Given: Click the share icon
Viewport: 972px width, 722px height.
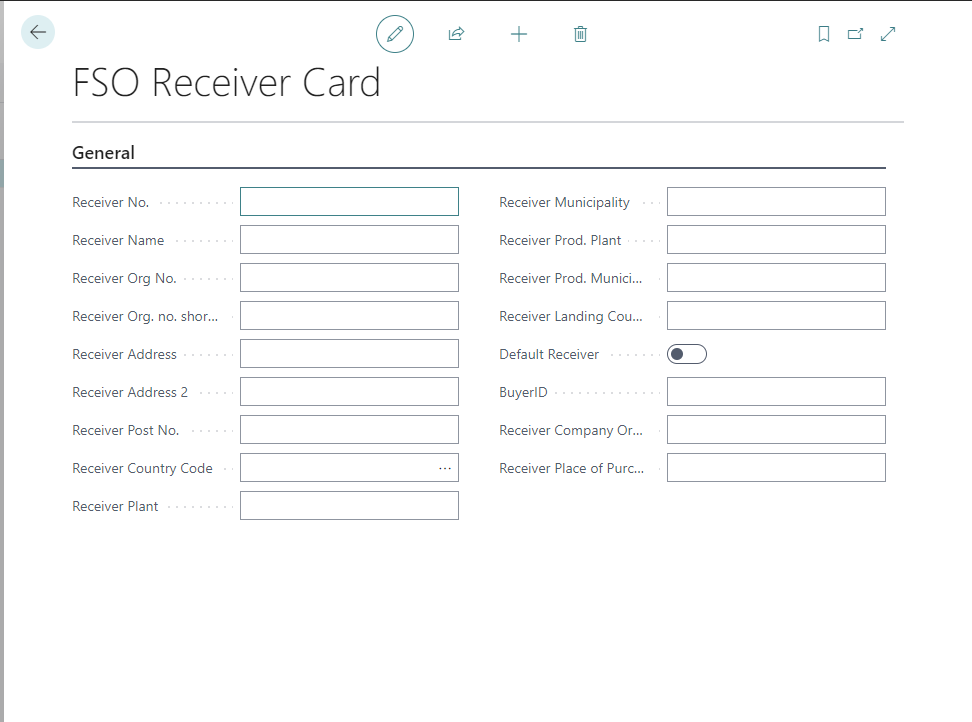Looking at the screenshot, I should (x=456, y=34).
